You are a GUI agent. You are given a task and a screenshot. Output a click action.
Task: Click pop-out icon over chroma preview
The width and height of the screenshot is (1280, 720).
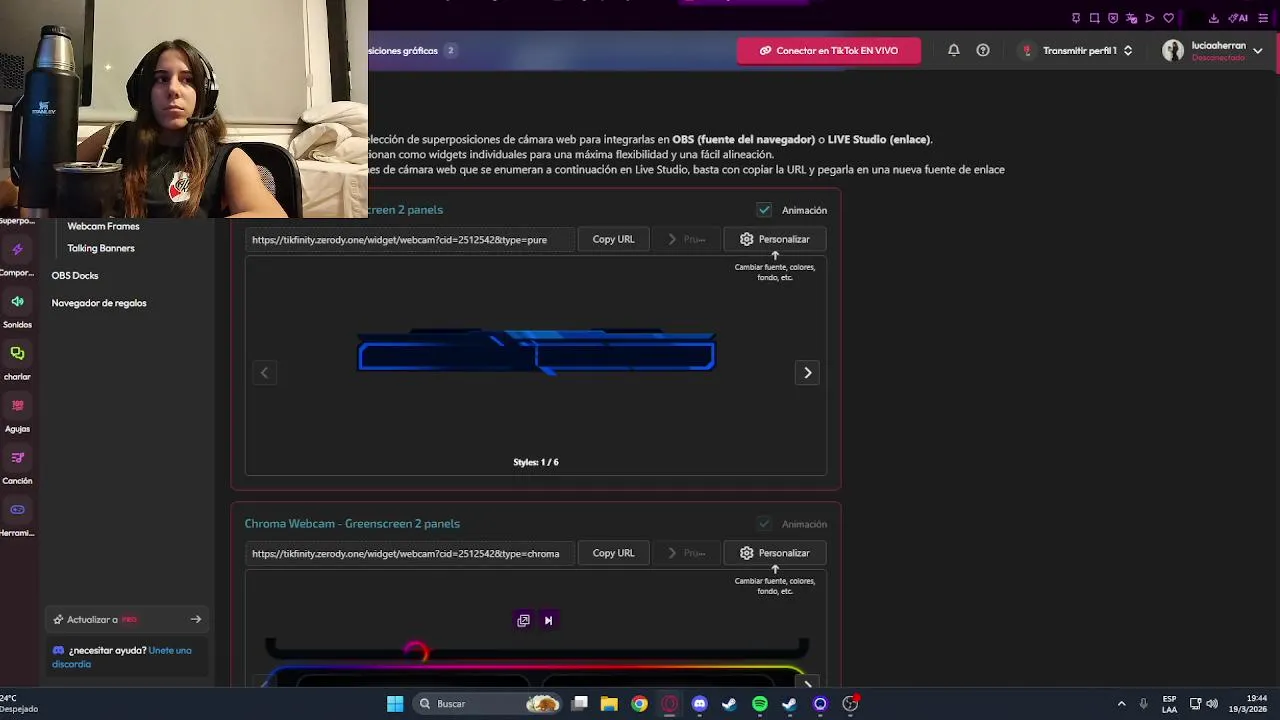pyautogui.click(x=523, y=620)
